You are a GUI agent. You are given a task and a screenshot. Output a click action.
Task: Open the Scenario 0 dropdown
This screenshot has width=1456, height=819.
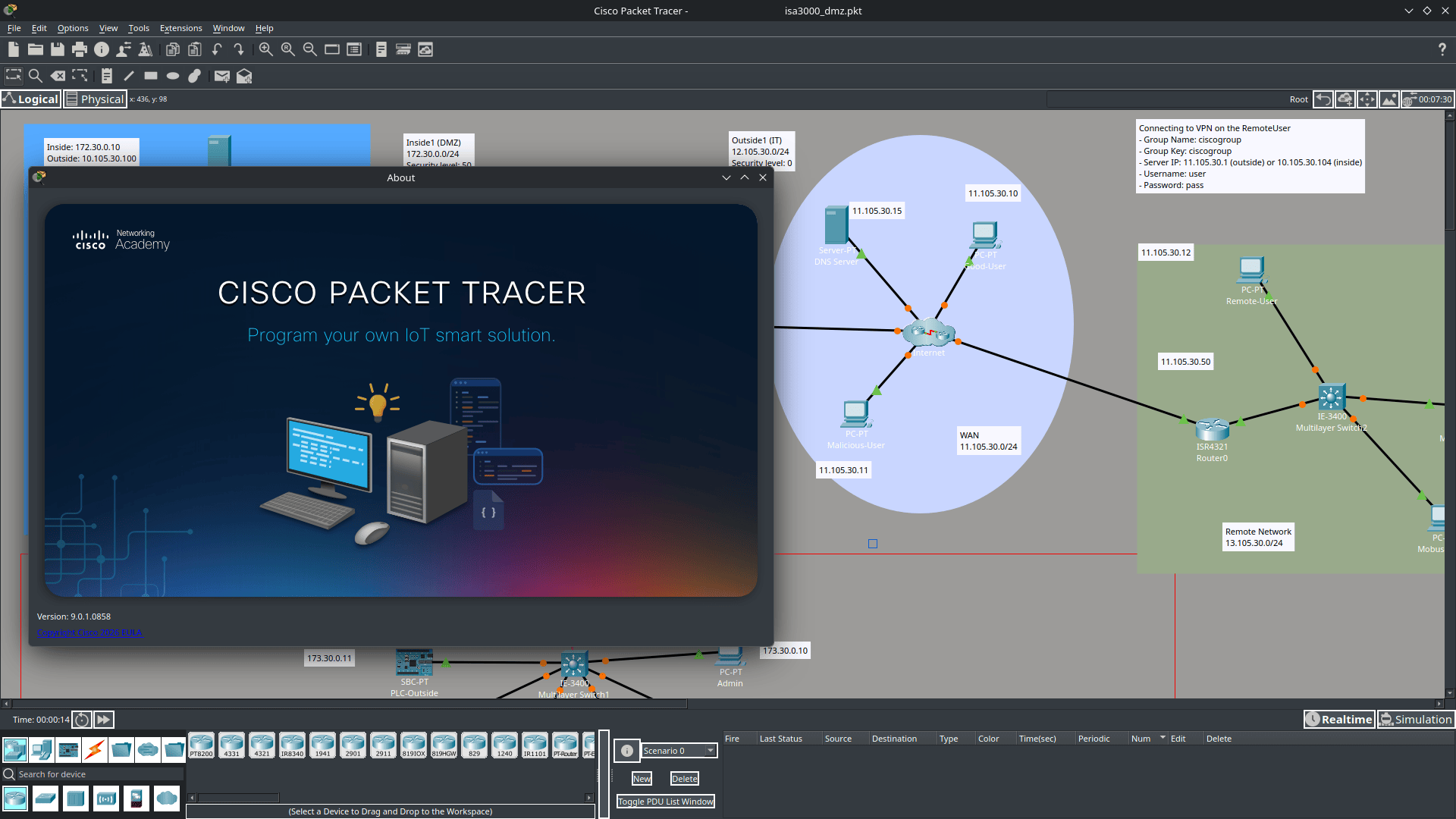coord(679,751)
